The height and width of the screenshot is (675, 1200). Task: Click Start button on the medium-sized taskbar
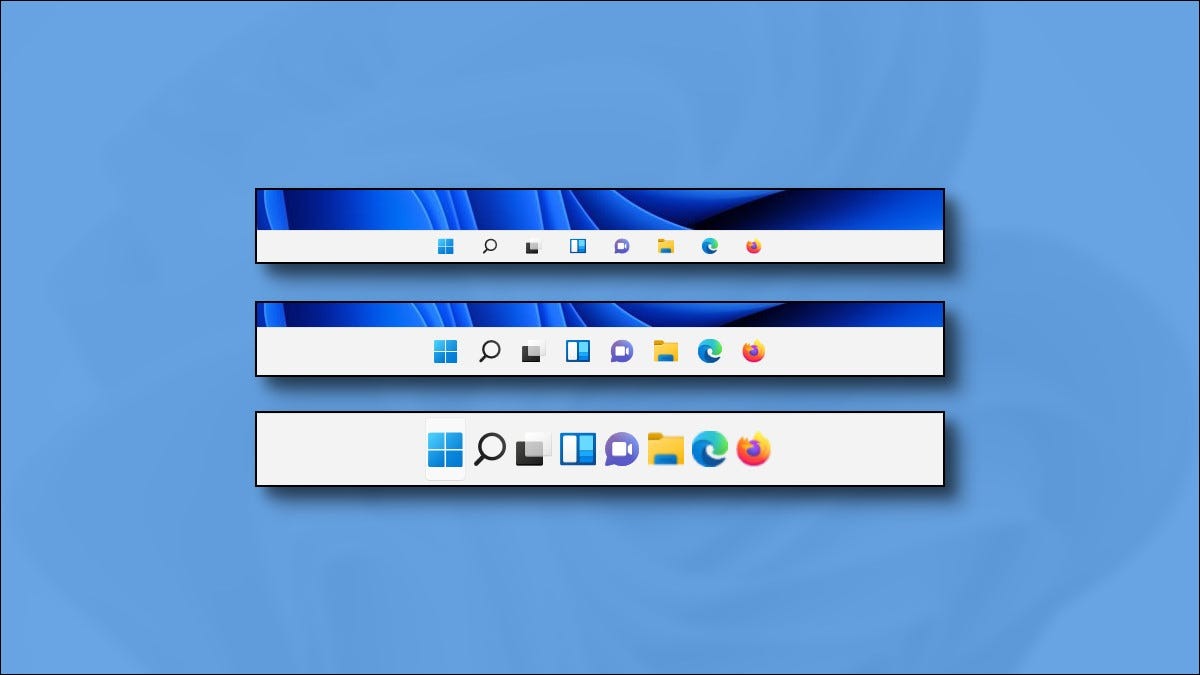pos(445,351)
